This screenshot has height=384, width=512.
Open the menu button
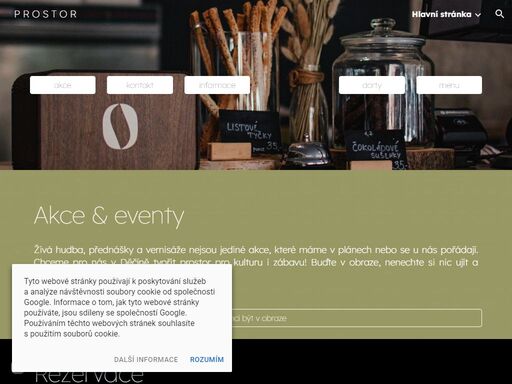[x=449, y=85]
